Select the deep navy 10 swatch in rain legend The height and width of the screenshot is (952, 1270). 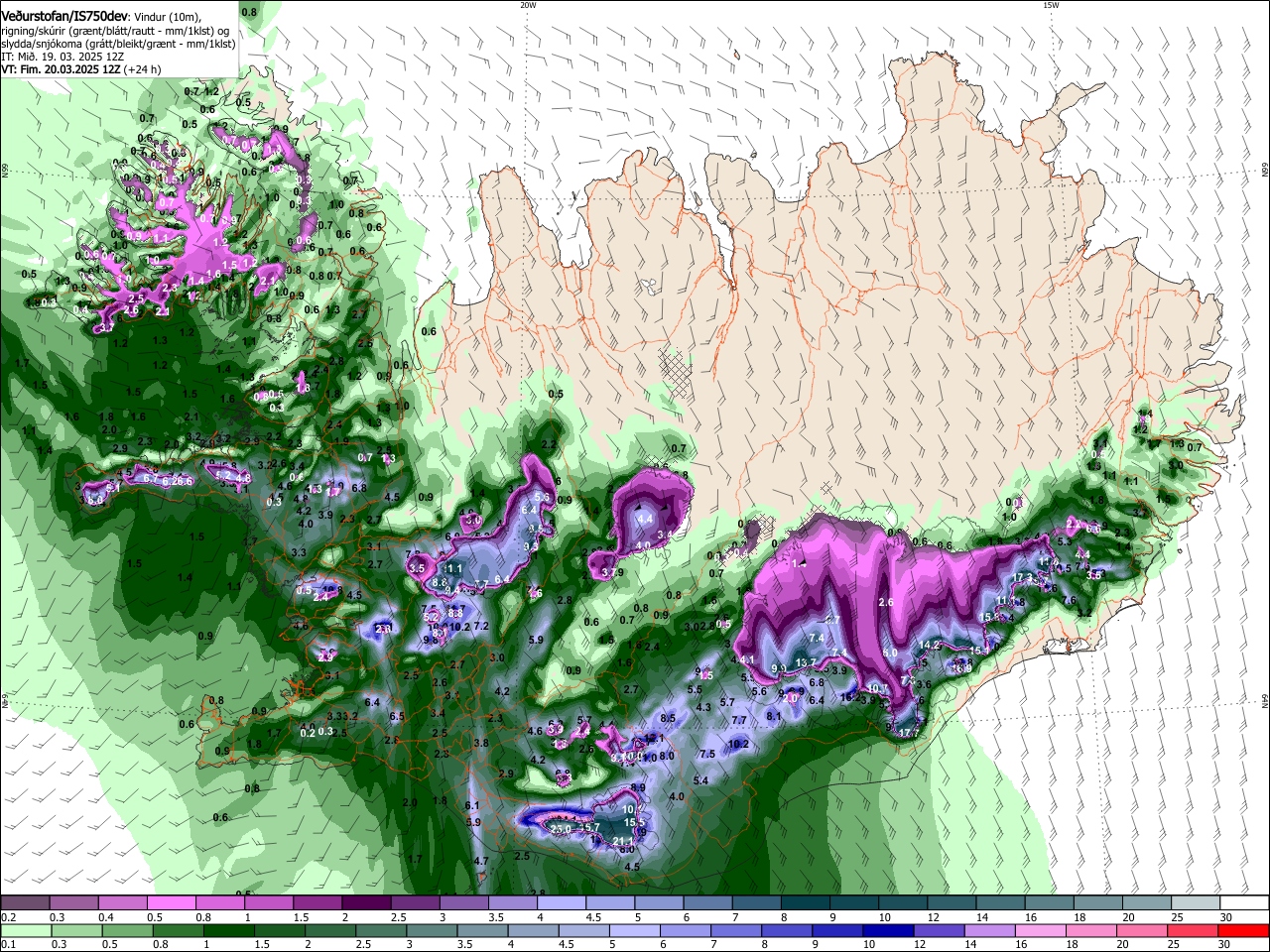(888, 930)
